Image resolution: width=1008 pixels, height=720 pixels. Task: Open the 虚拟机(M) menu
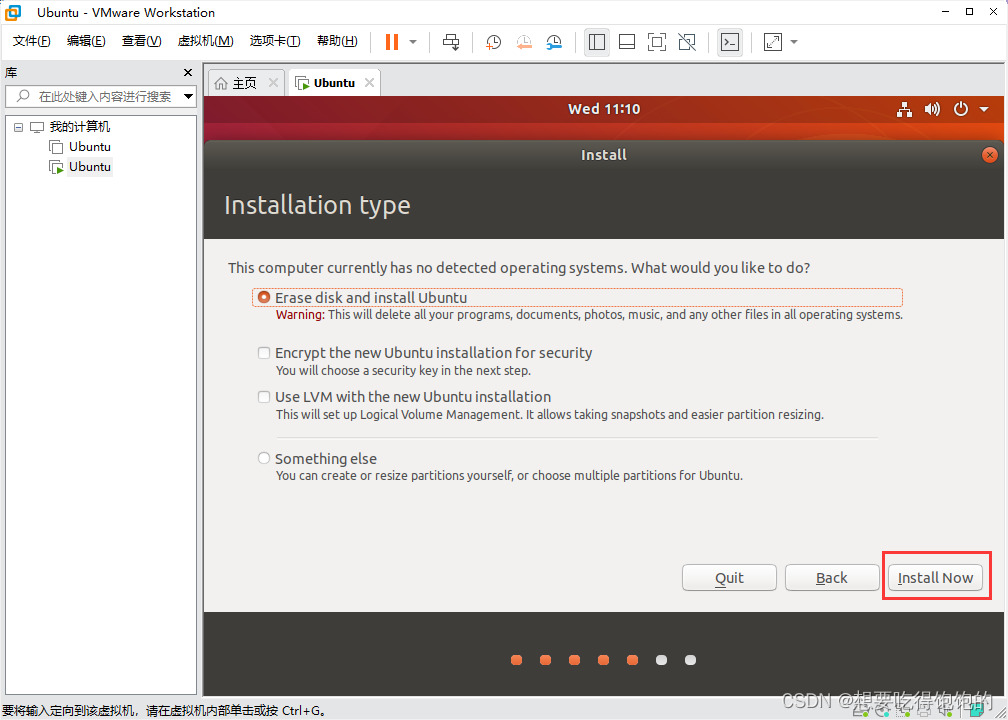[206, 41]
